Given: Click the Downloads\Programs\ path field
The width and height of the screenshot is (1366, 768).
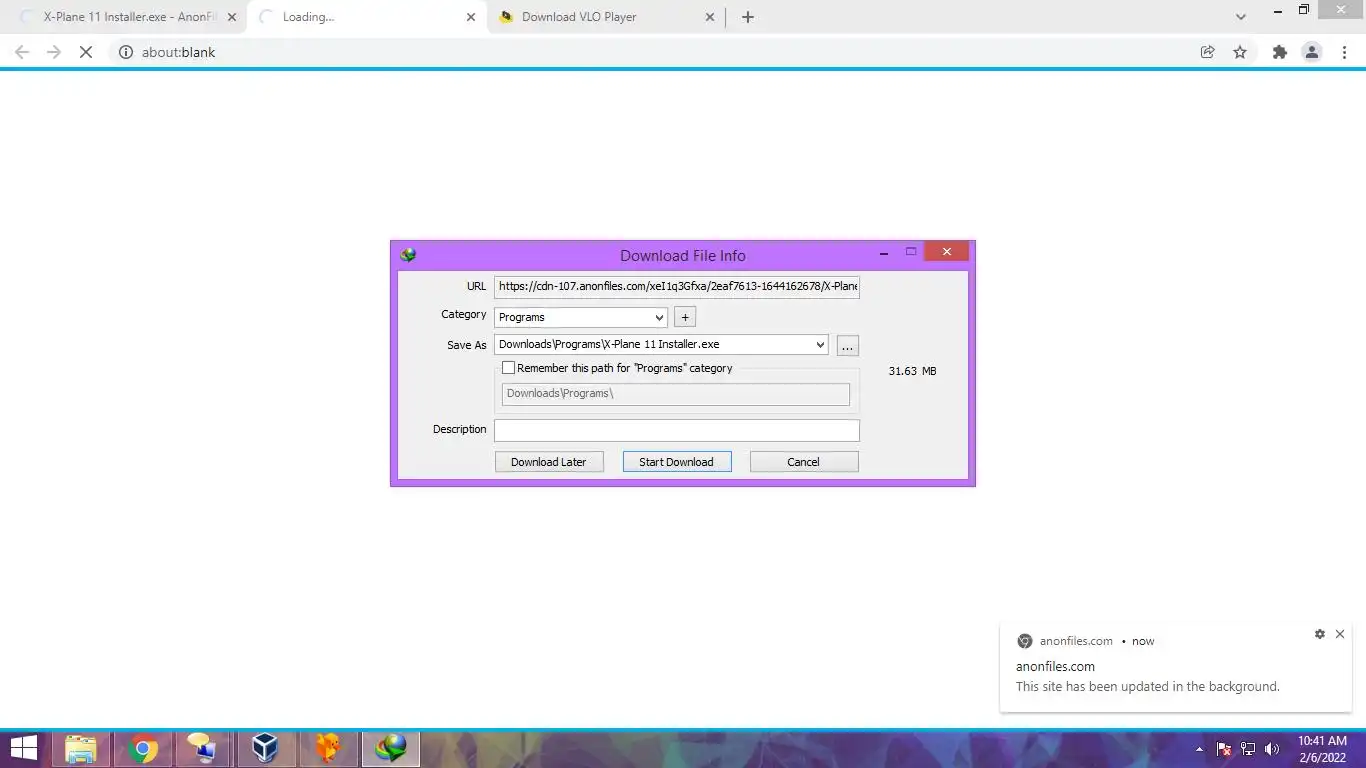Looking at the screenshot, I should (676, 394).
